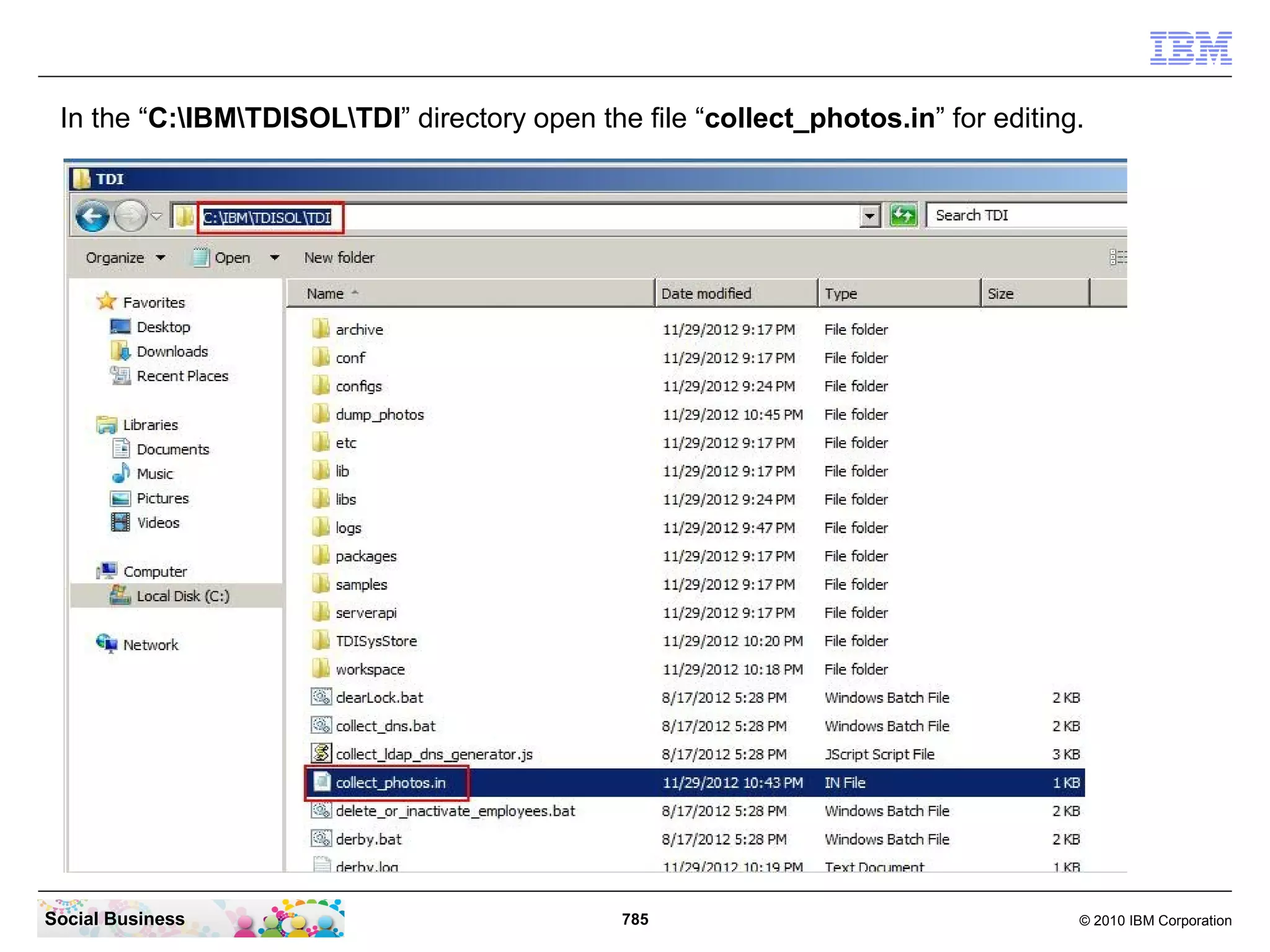The width and height of the screenshot is (1270, 952).
Task: Click the Open toolbar button
Action: [222, 258]
